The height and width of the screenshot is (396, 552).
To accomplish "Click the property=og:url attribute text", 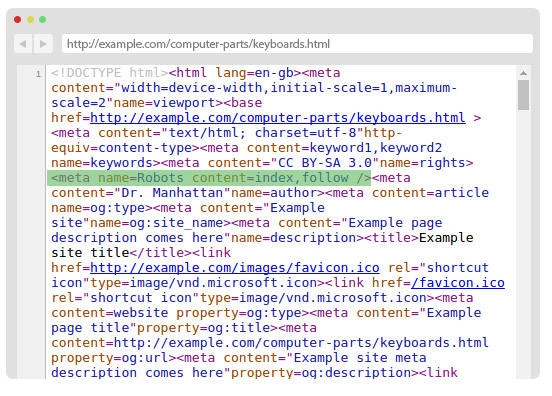I will point(109,358).
